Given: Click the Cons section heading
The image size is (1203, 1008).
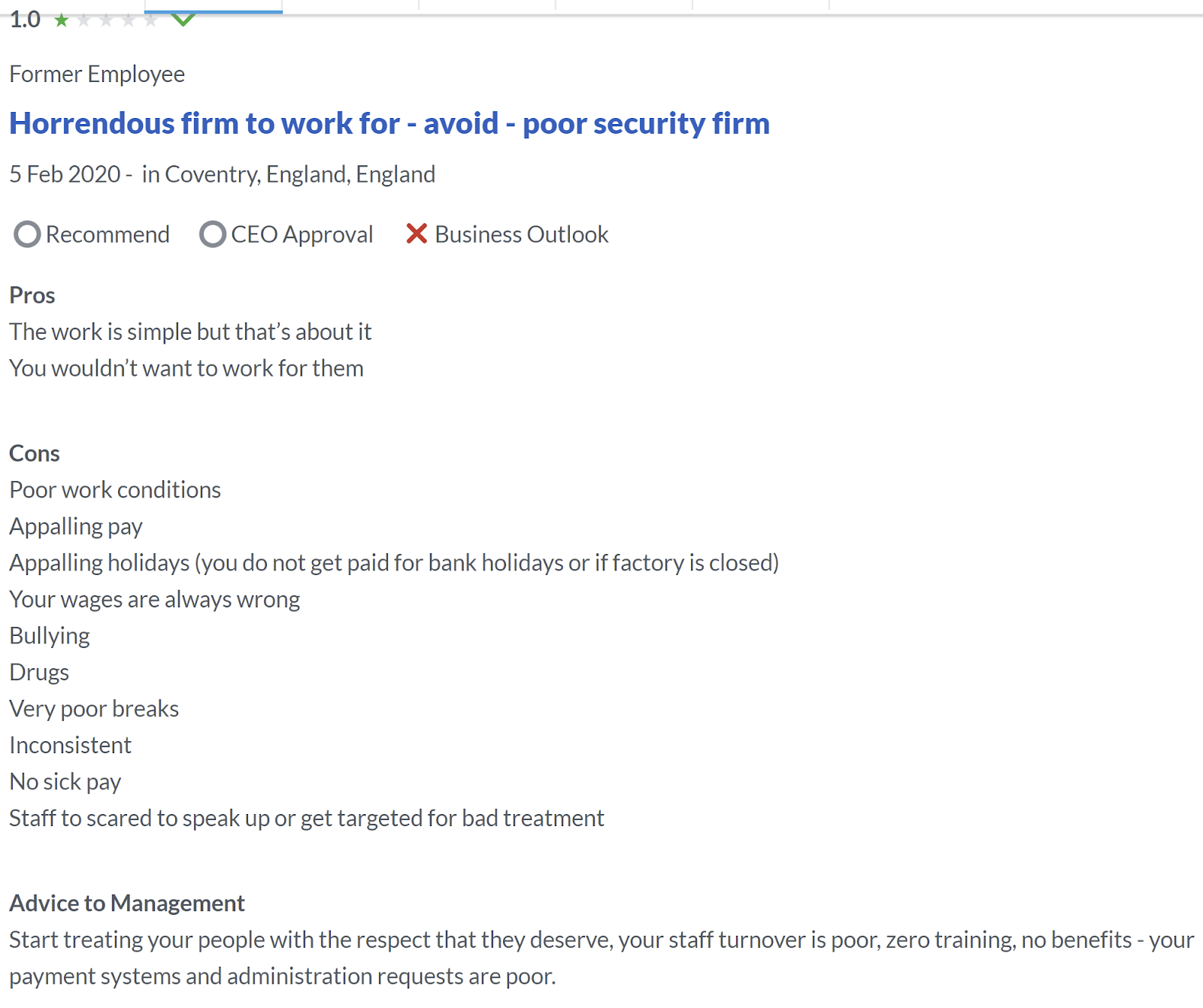Looking at the screenshot, I should [35, 453].
